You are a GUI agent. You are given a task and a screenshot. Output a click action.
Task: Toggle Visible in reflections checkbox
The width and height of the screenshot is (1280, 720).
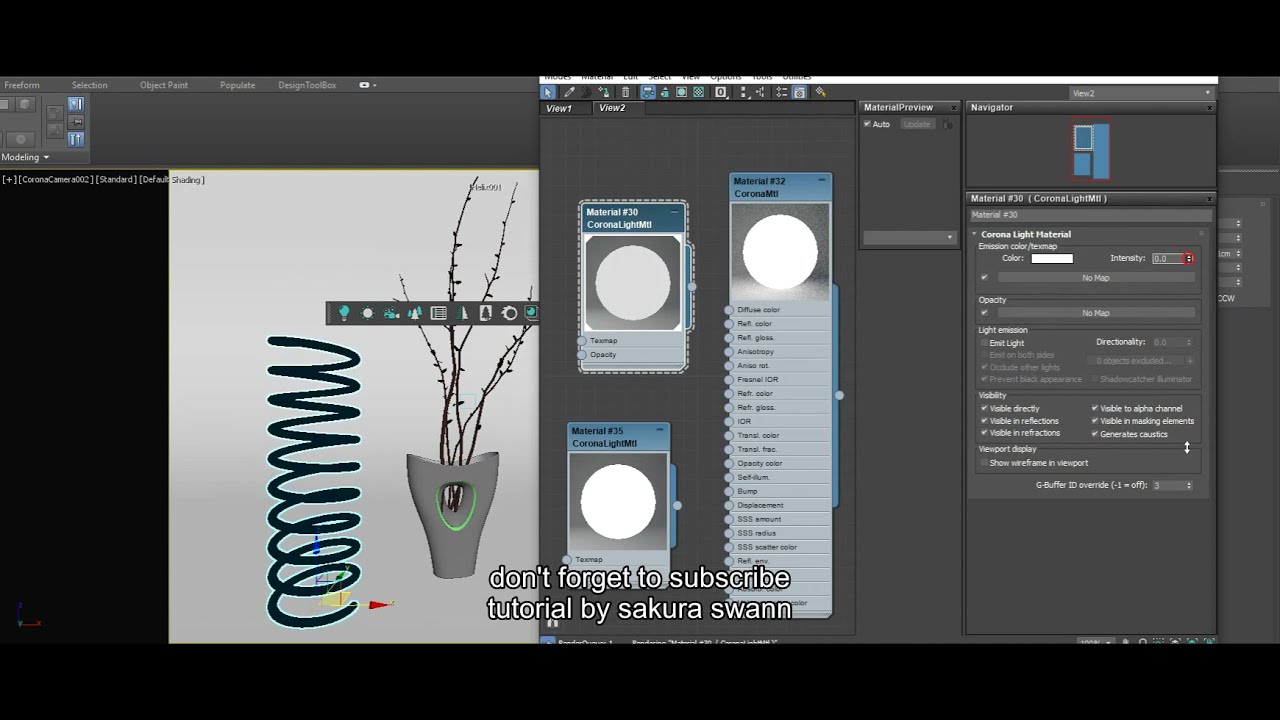(984, 421)
